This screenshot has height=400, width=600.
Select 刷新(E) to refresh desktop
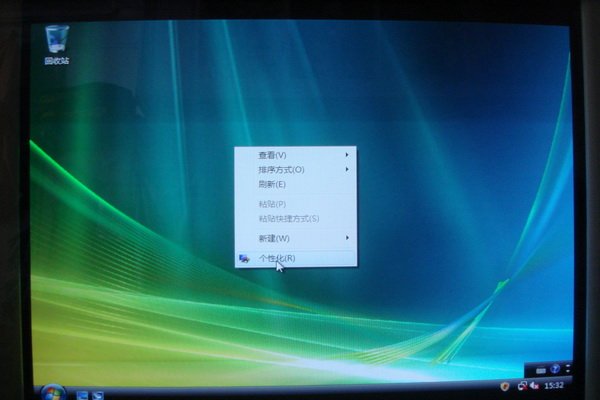click(x=296, y=184)
